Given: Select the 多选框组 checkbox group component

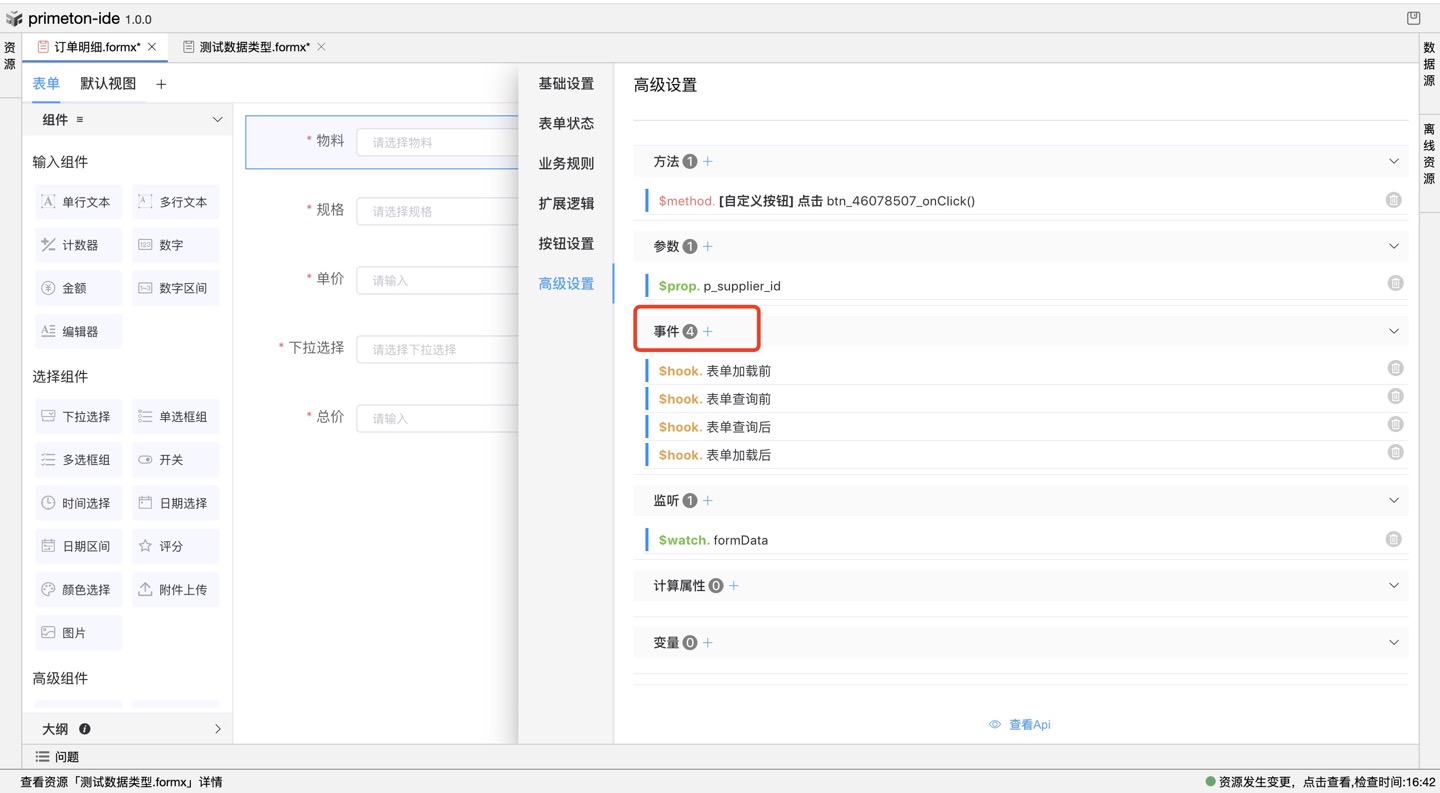Looking at the screenshot, I should click(x=78, y=460).
